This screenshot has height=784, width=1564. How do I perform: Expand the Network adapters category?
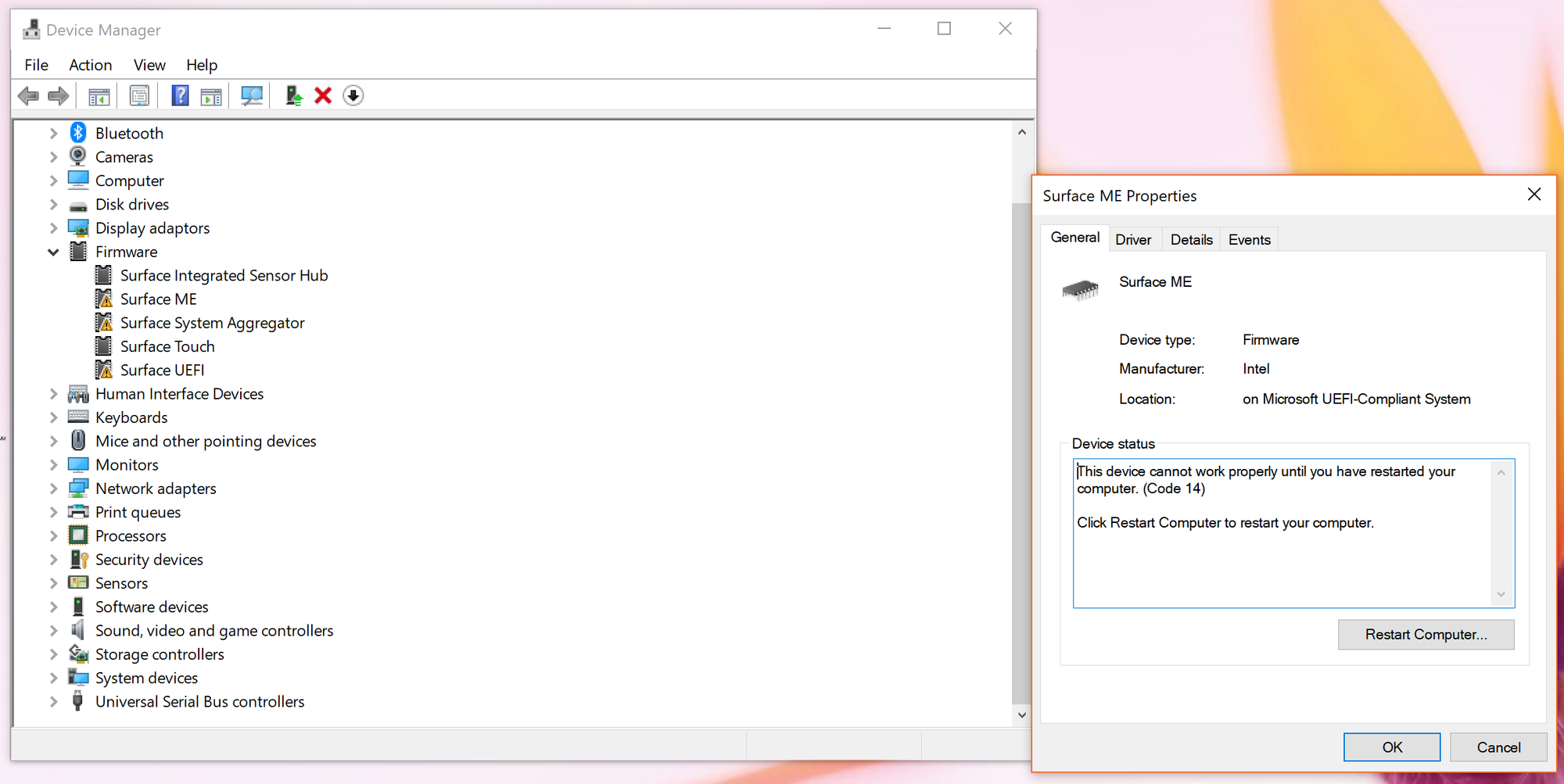tap(53, 488)
